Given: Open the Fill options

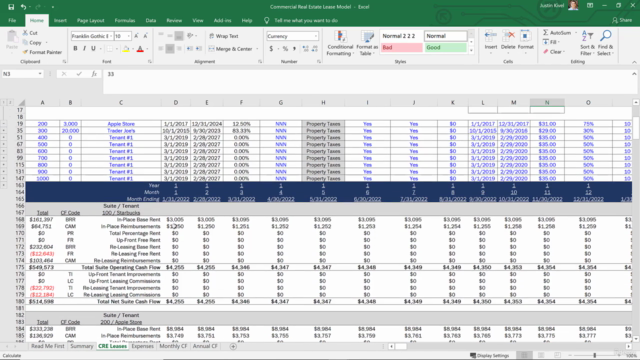Looking at the screenshot, I should [x=551, y=42].
